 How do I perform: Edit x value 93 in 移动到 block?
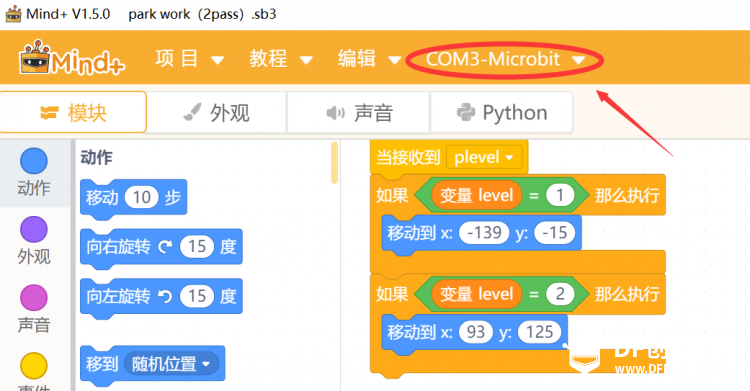coord(475,332)
